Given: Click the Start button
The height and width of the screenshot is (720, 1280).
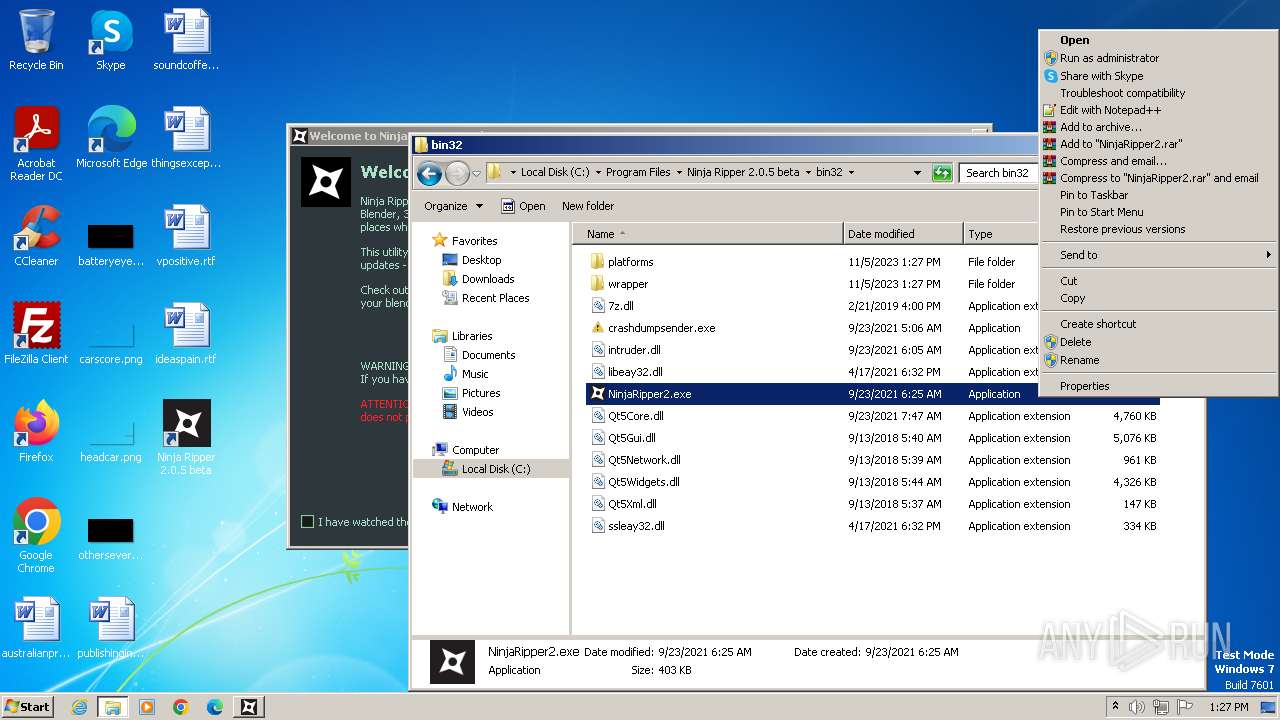Looking at the screenshot, I should pyautogui.click(x=27, y=707).
